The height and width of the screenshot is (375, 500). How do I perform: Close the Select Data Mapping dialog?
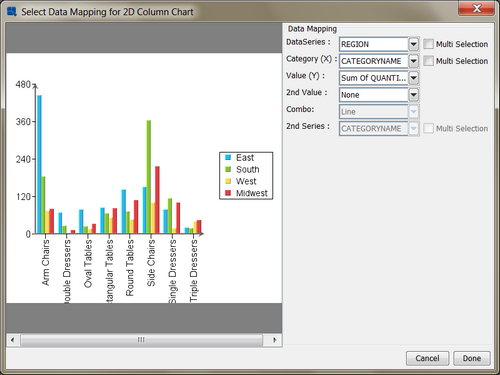point(476,8)
